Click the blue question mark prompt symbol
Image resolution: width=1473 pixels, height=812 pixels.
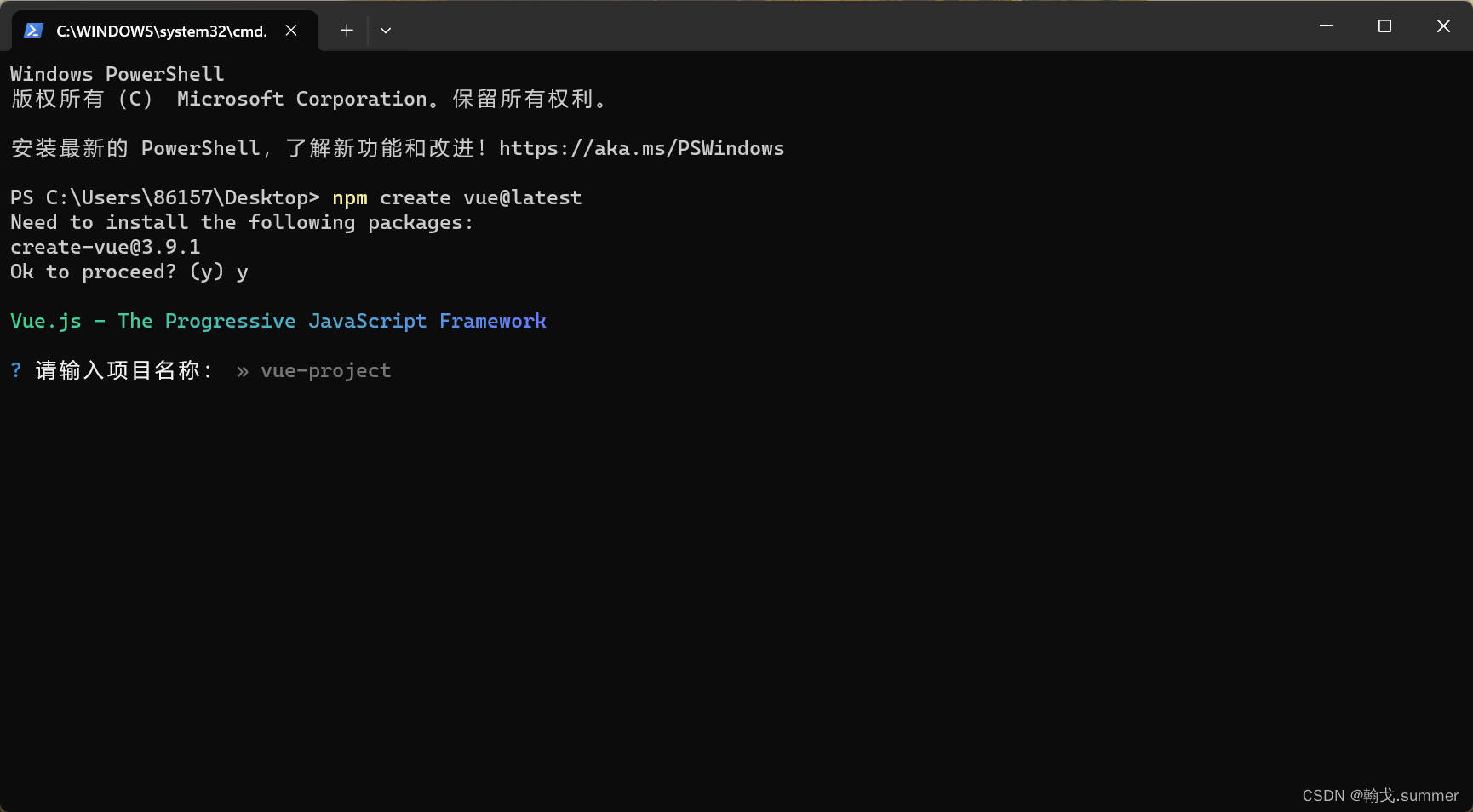[16, 370]
